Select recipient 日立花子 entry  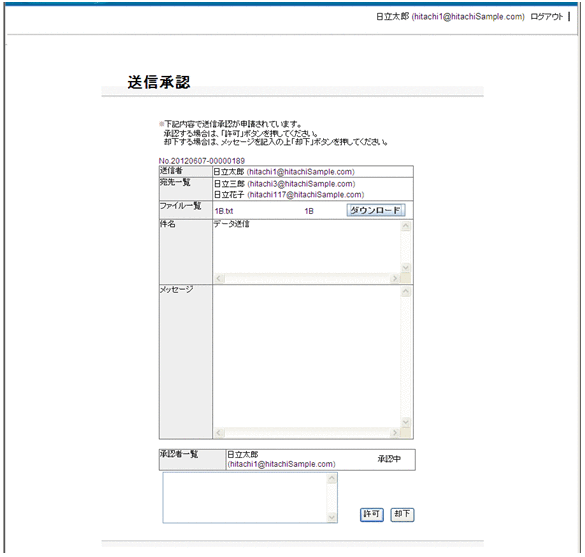tap(289, 195)
